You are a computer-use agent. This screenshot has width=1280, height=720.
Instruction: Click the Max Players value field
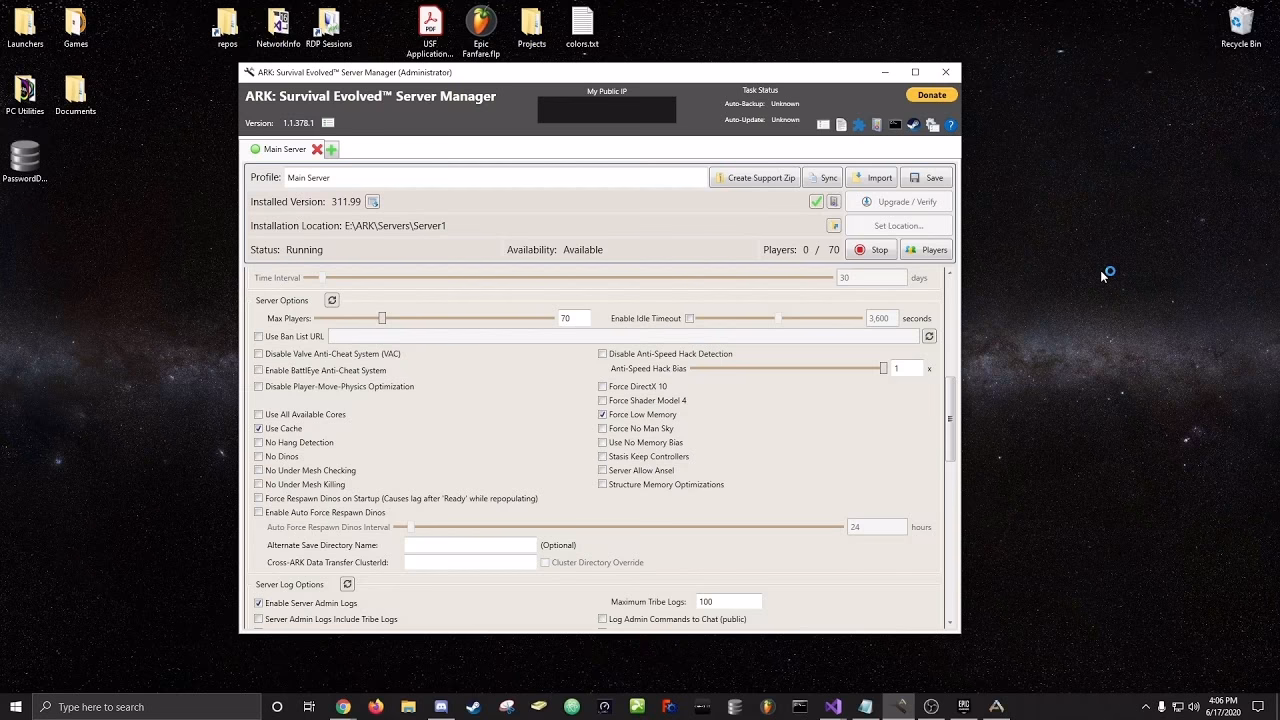574,318
